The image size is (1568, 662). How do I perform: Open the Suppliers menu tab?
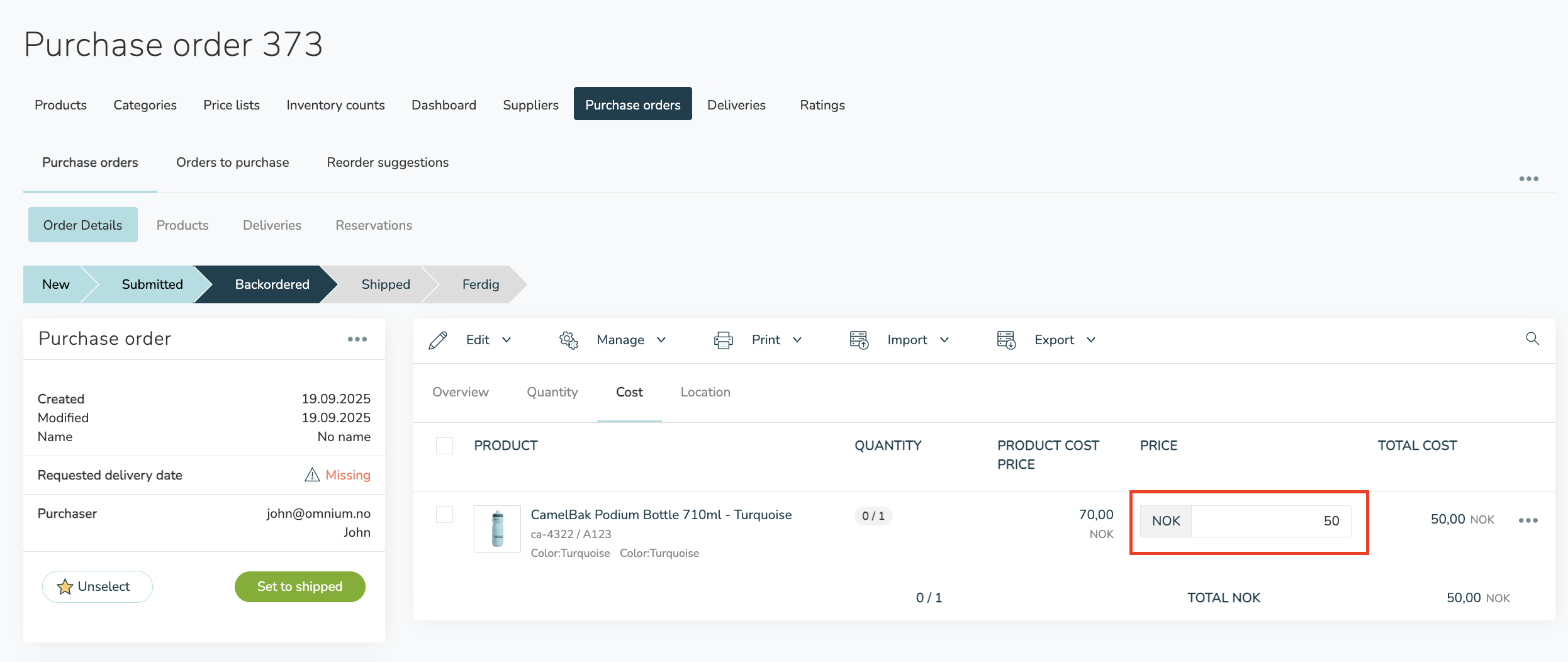coord(530,105)
